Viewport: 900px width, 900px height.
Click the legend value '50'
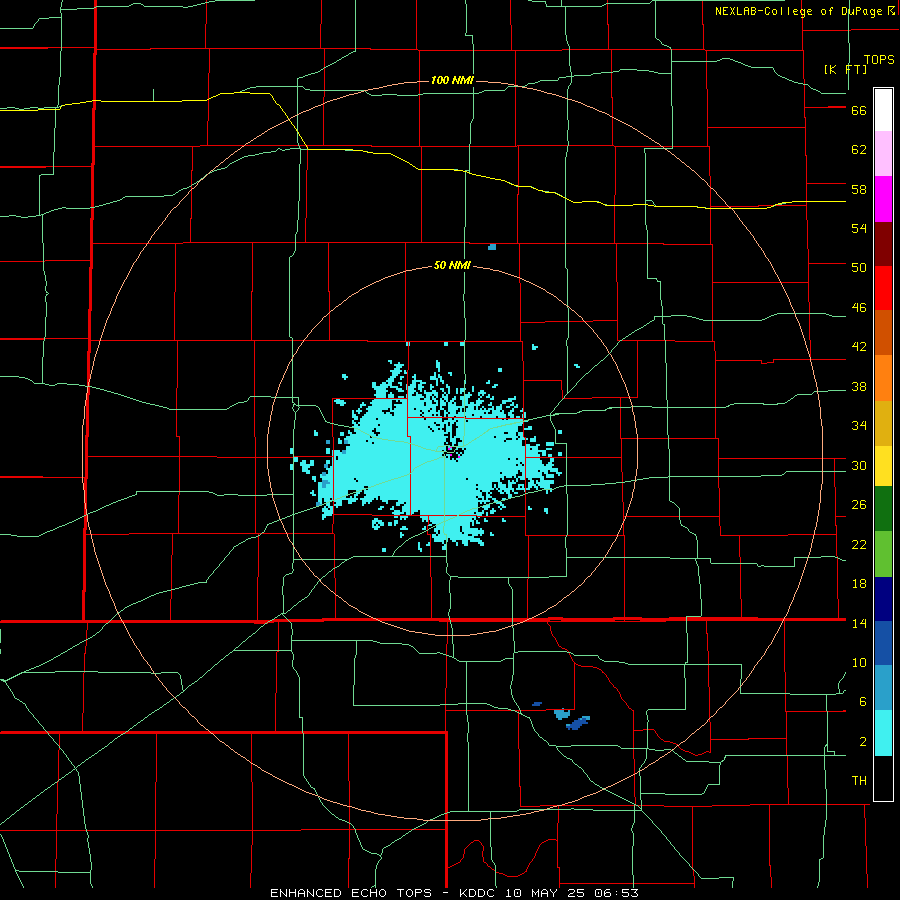pos(859,268)
